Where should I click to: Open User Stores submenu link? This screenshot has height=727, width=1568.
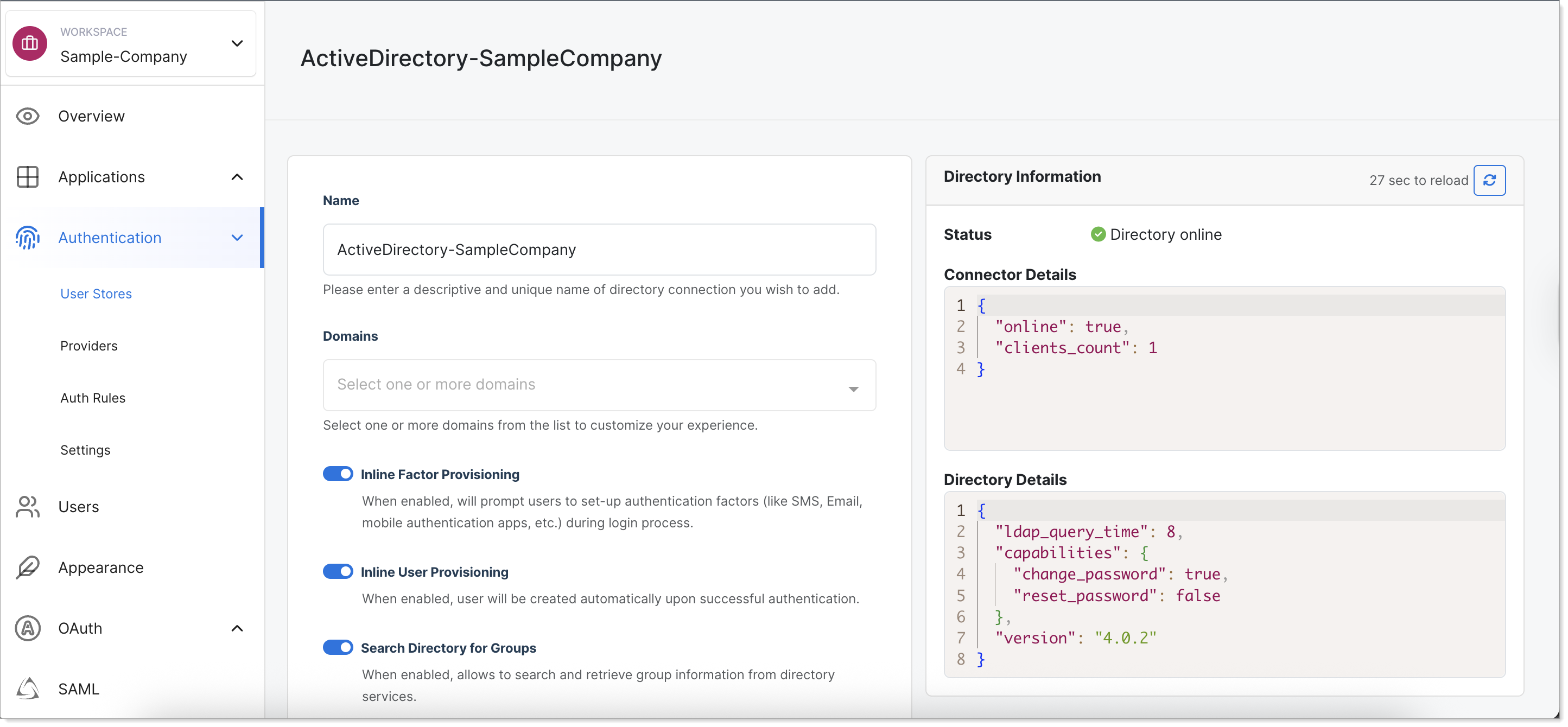click(96, 294)
